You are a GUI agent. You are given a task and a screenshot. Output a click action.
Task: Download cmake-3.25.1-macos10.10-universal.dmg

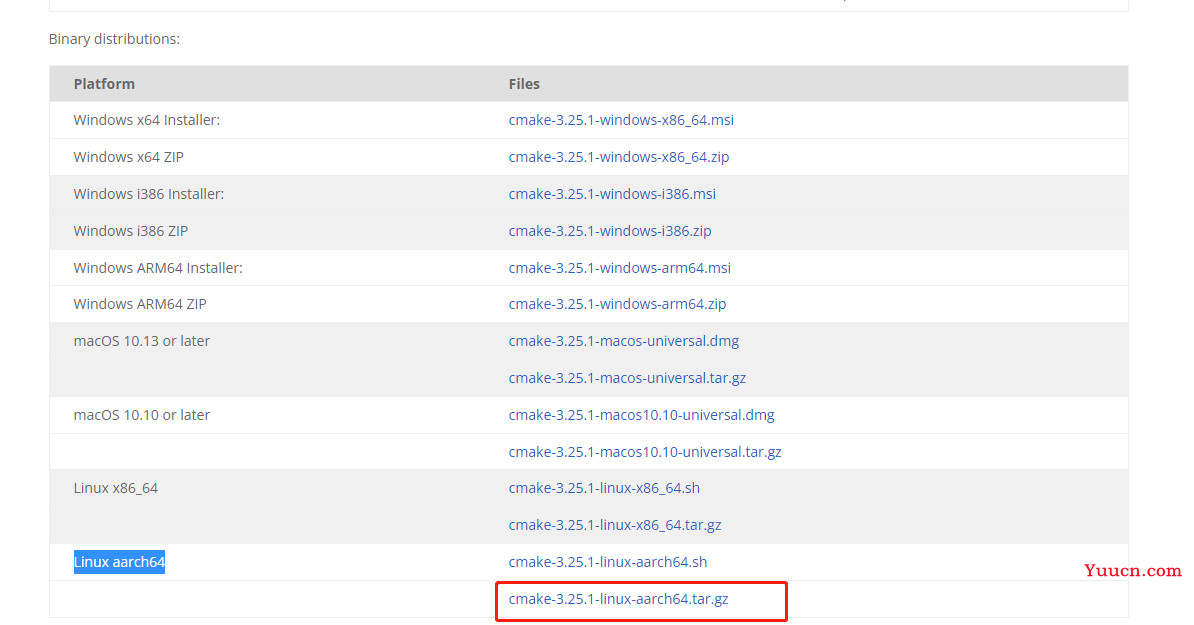[x=641, y=415]
